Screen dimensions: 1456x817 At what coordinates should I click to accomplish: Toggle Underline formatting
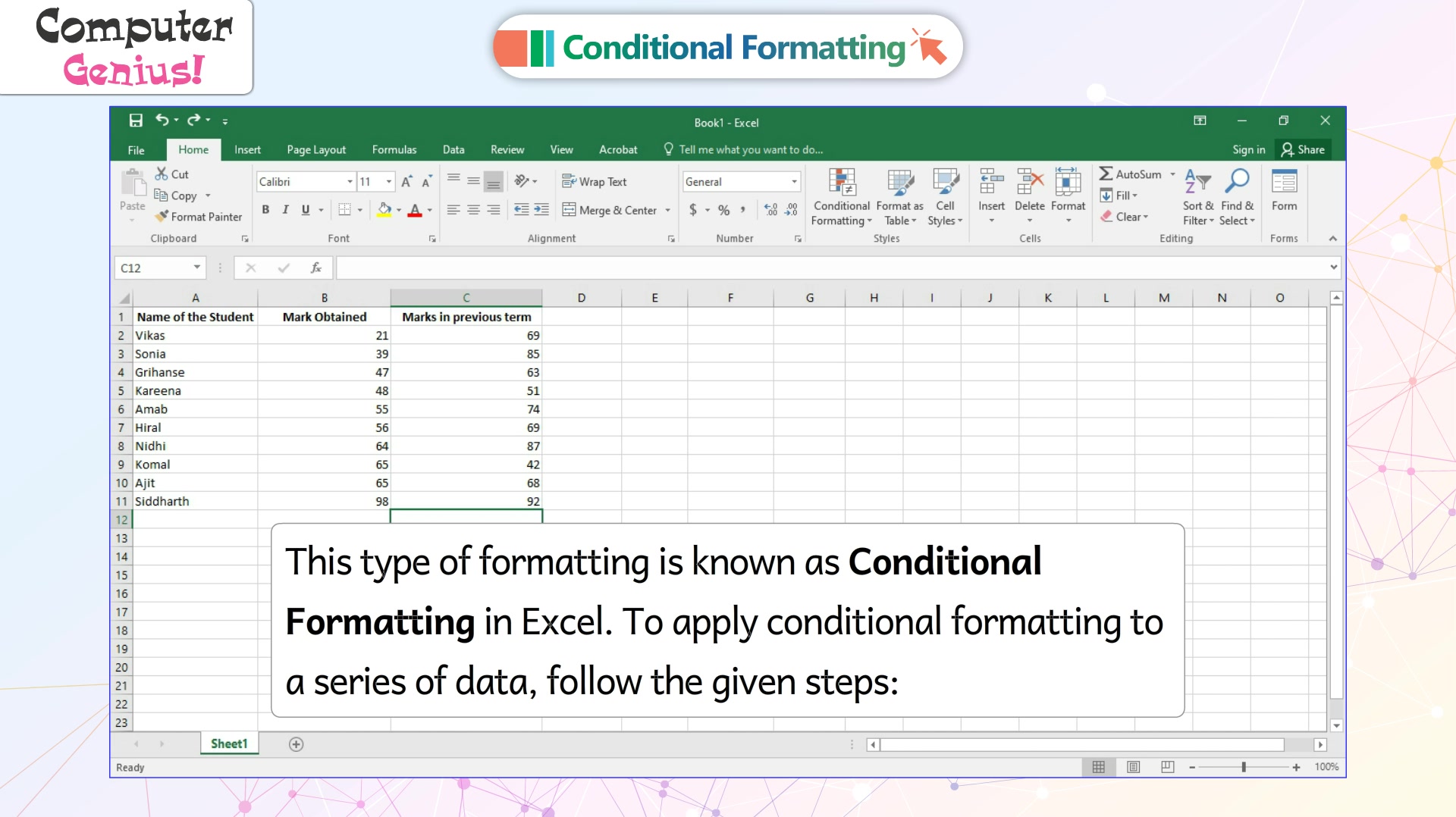[x=306, y=210]
